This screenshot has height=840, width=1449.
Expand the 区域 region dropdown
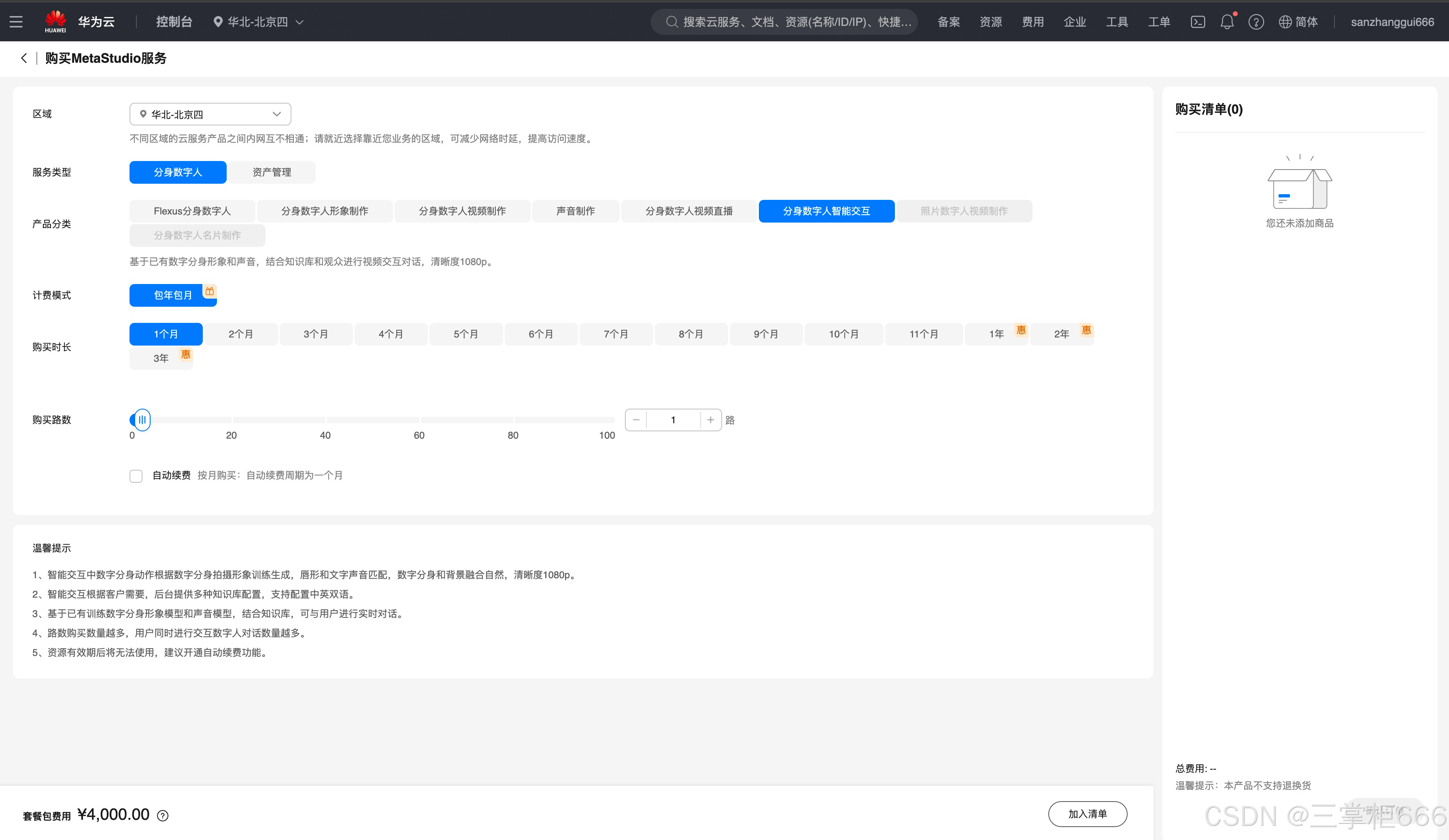(210, 114)
